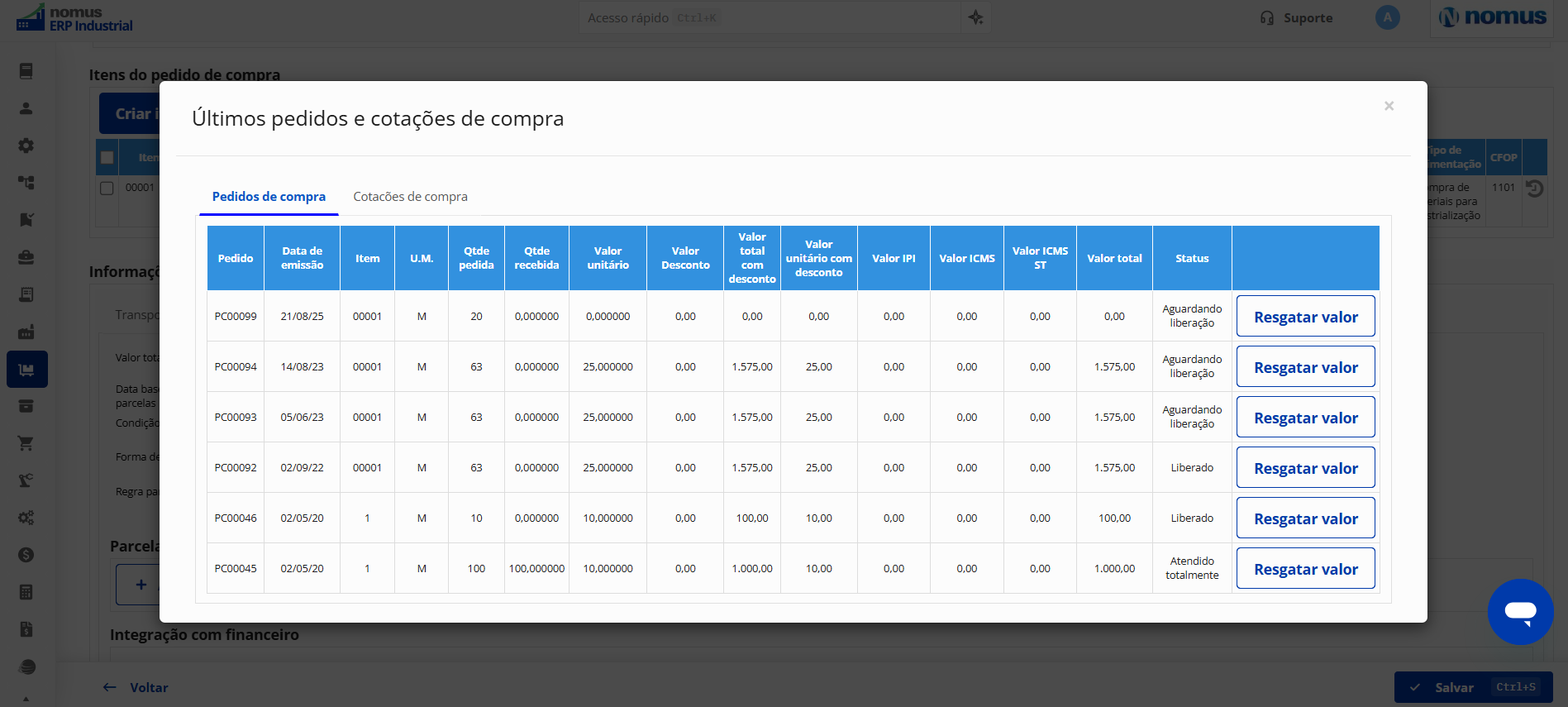Click the undo arrow icon near CFOP 1101

click(1534, 189)
